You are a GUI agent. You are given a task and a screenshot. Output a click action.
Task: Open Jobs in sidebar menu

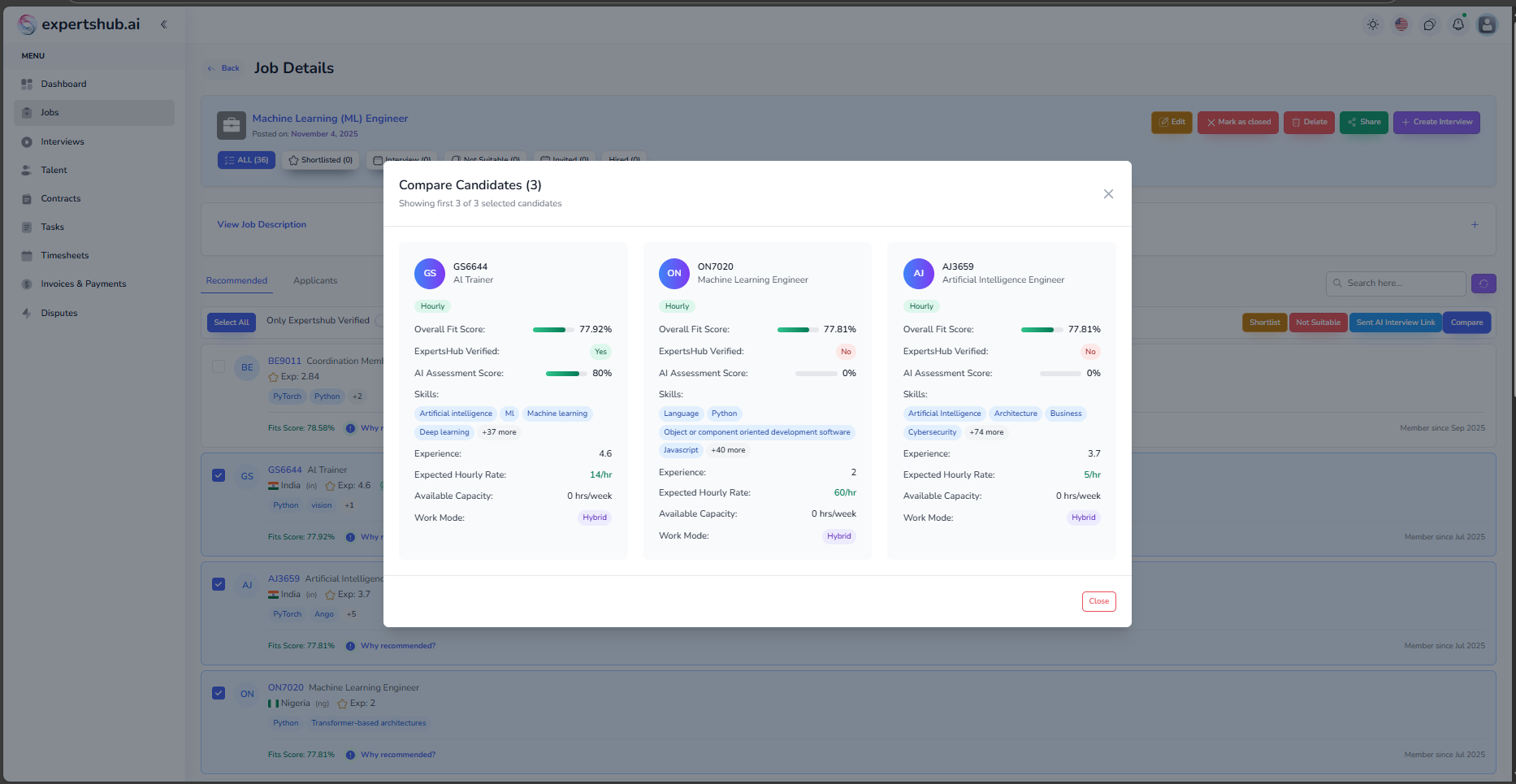(94, 113)
